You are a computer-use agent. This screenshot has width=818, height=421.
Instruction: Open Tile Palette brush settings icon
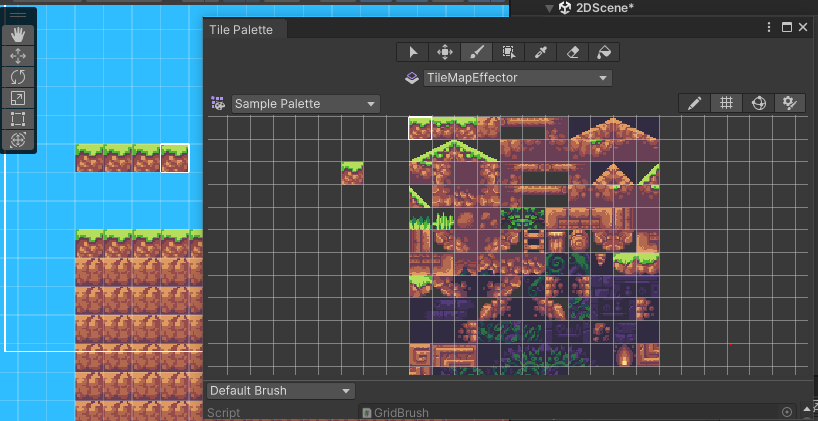click(x=790, y=103)
